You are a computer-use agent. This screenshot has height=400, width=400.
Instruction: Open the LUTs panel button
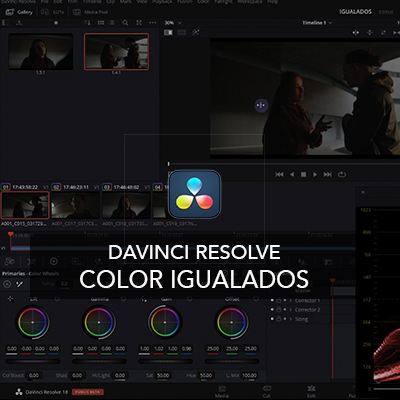tap(52, 12)
